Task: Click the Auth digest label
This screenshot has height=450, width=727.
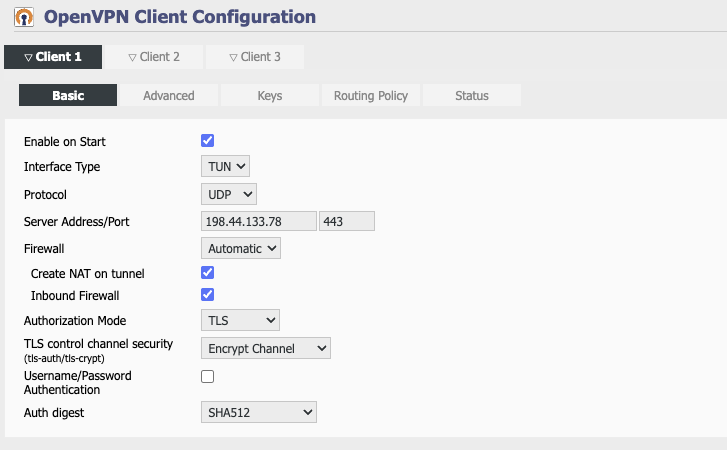Action: pos(54,412)
